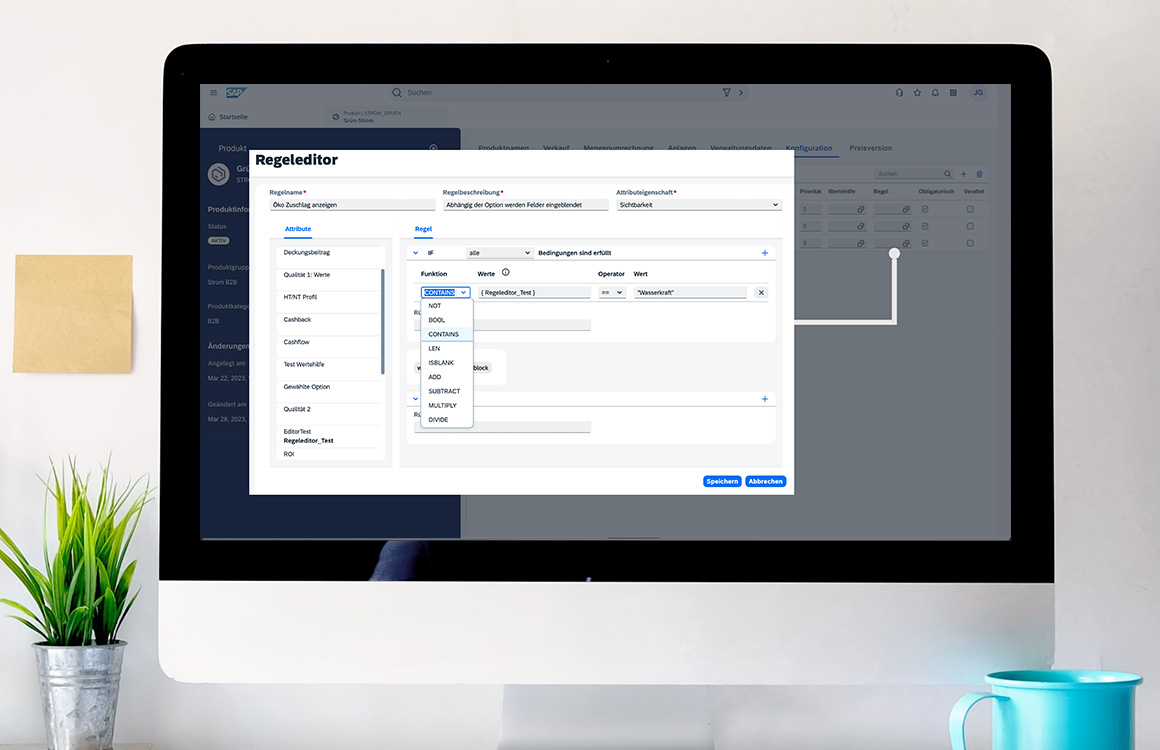Click the Speichern button

tap(722, 481)
